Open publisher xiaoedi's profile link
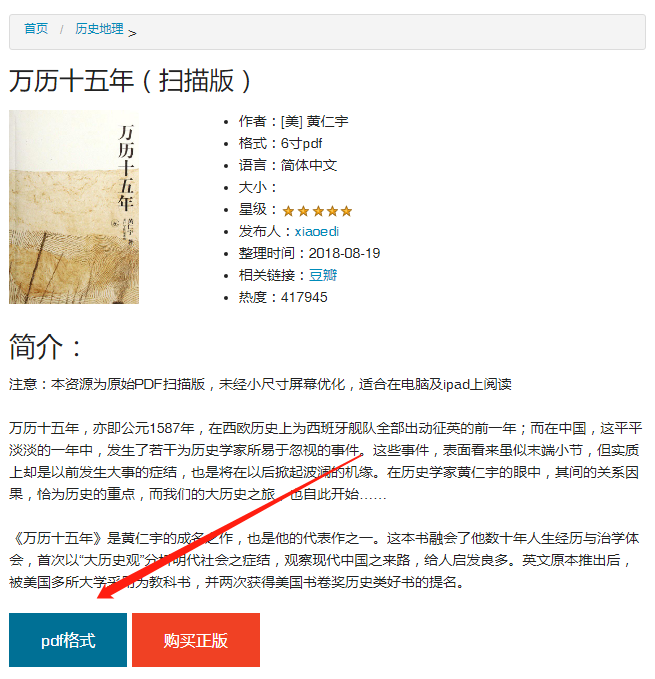655x679 pixels. [x=317, y=231]
